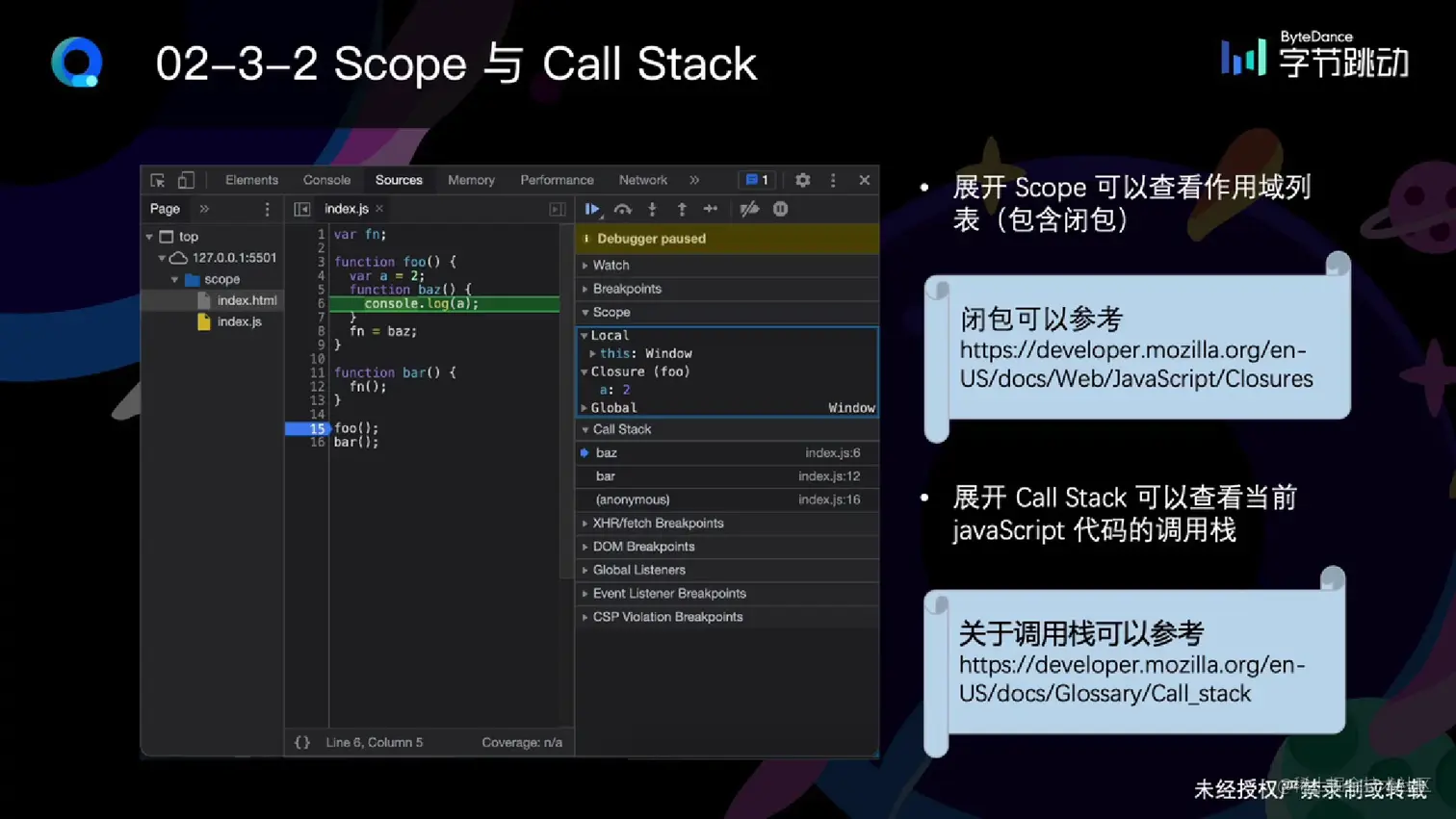Screen dimensions: 1456x819
Task: Click the Step button in debugger toolbar
Action: click(x=711, y=209)
